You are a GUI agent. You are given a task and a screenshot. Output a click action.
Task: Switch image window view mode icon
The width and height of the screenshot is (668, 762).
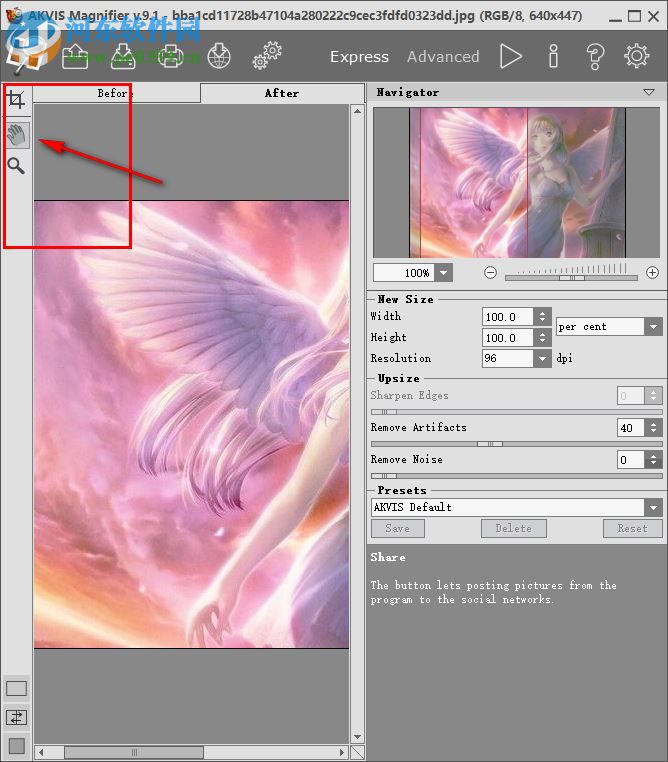tap(17, 688)
